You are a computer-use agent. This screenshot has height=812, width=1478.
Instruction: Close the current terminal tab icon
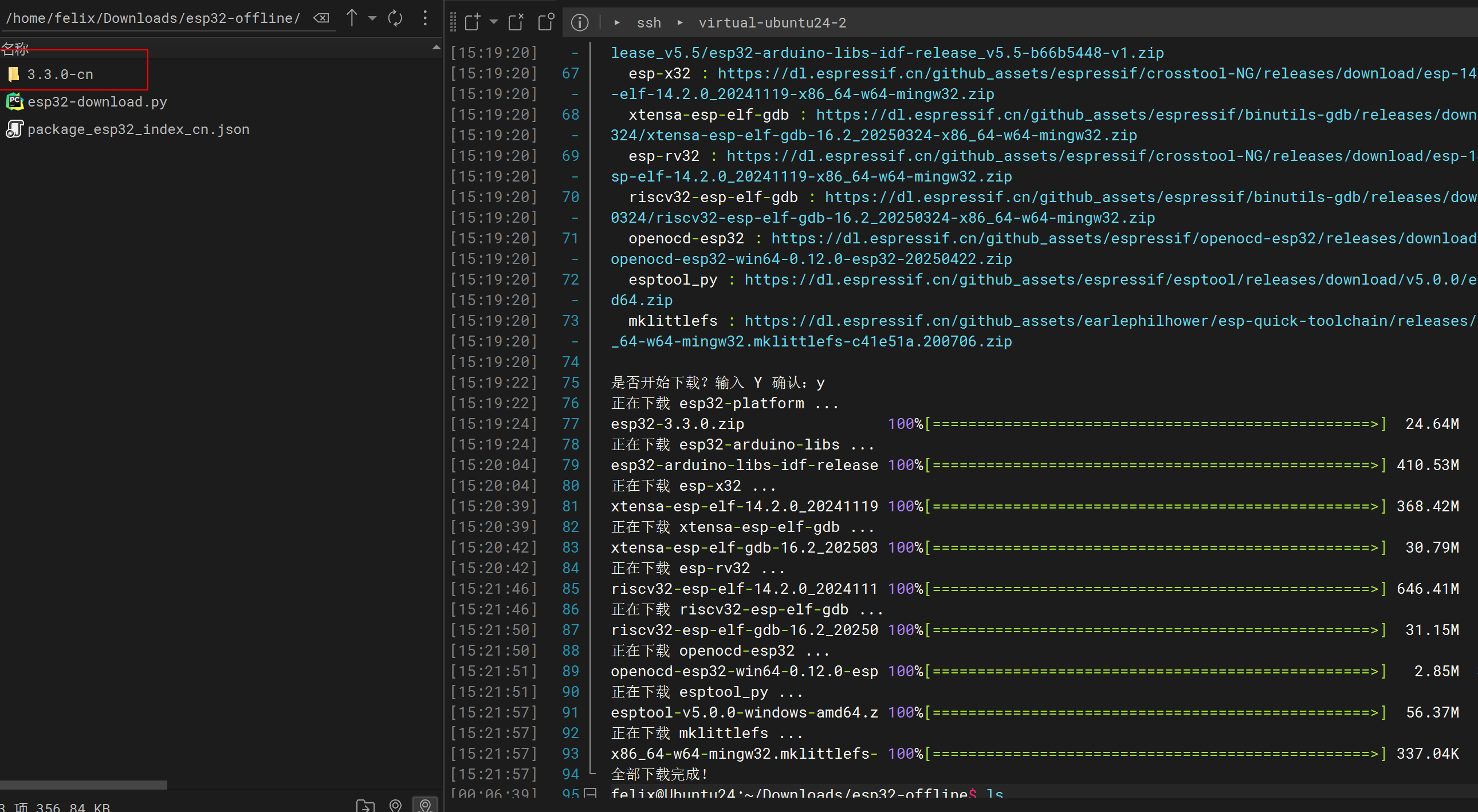516,22
